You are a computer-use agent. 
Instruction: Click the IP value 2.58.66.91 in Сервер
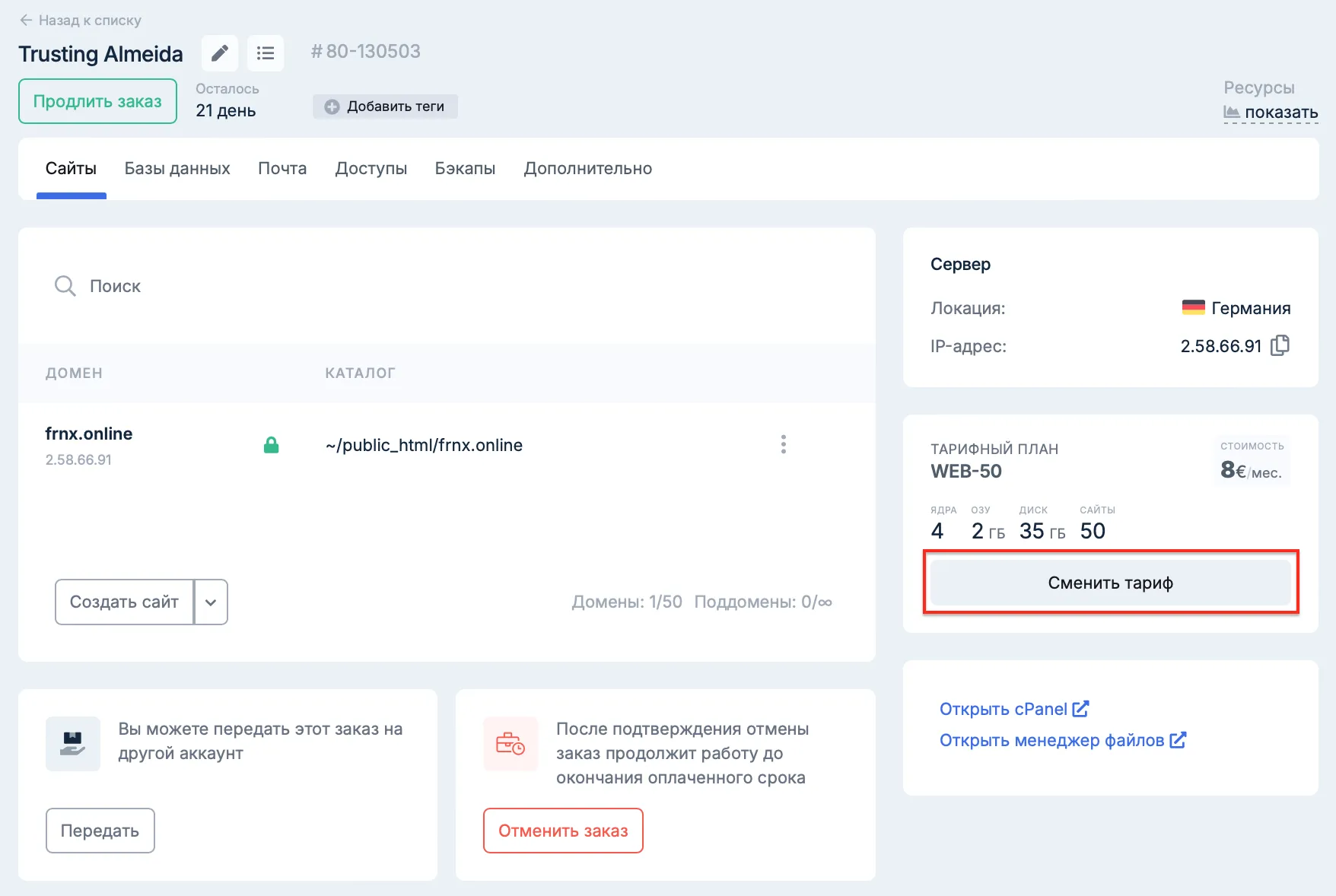[1221, 346]
